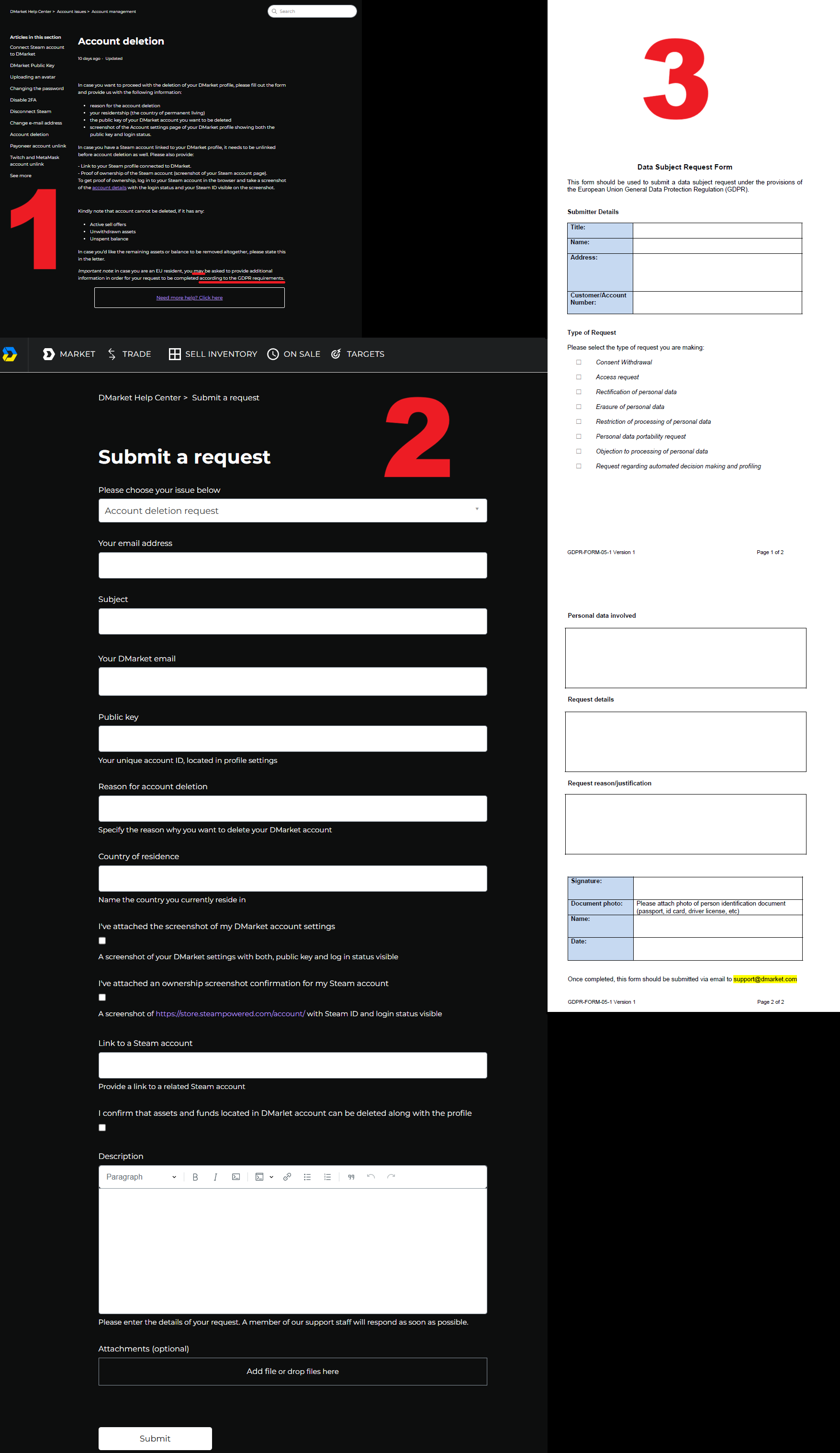Click Need more help? Click here link
The image size is (840, 1453).
tap(190, 297)
